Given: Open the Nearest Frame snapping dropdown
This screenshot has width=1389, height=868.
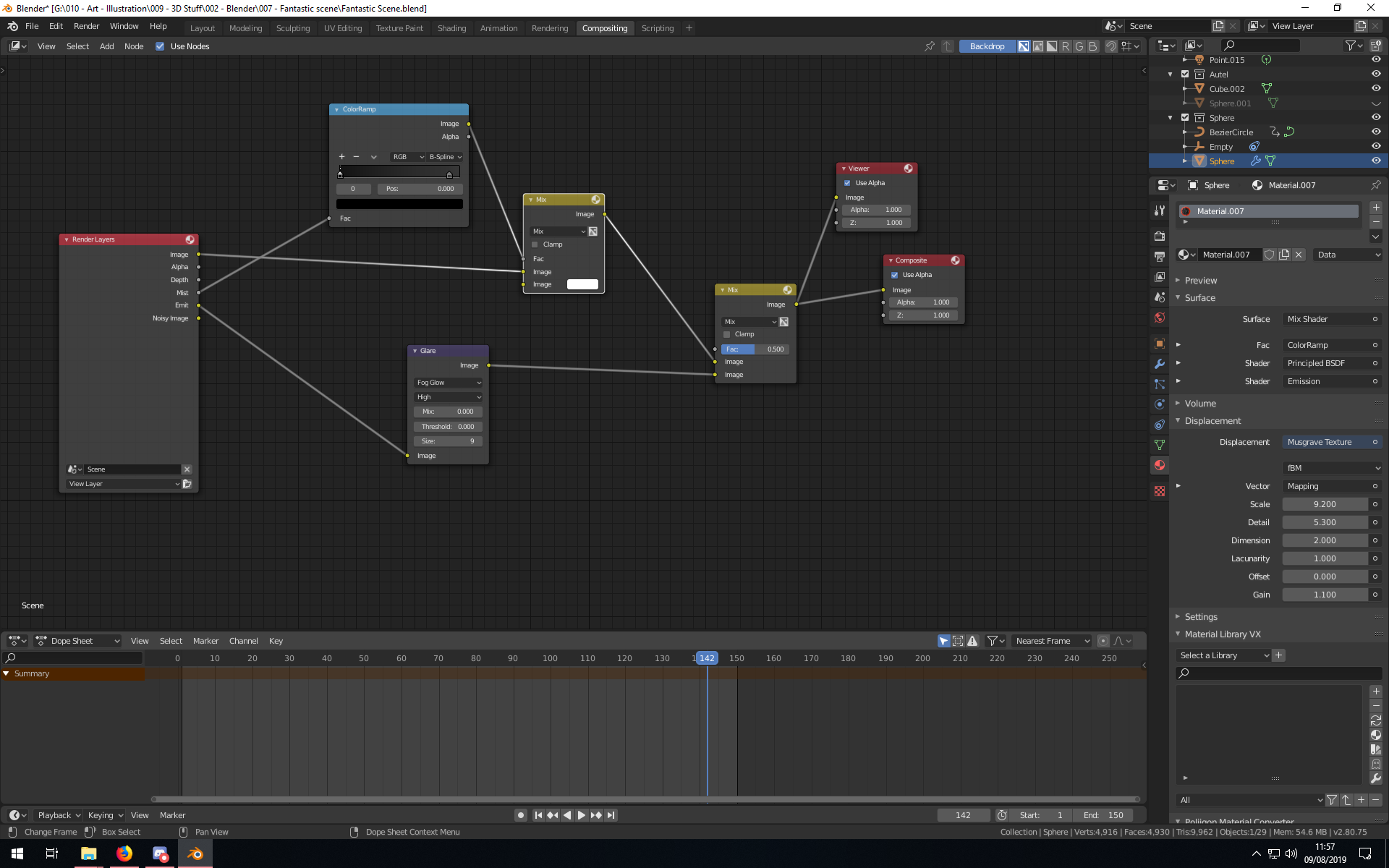Looking at the screenshot, I should 1052,641.
